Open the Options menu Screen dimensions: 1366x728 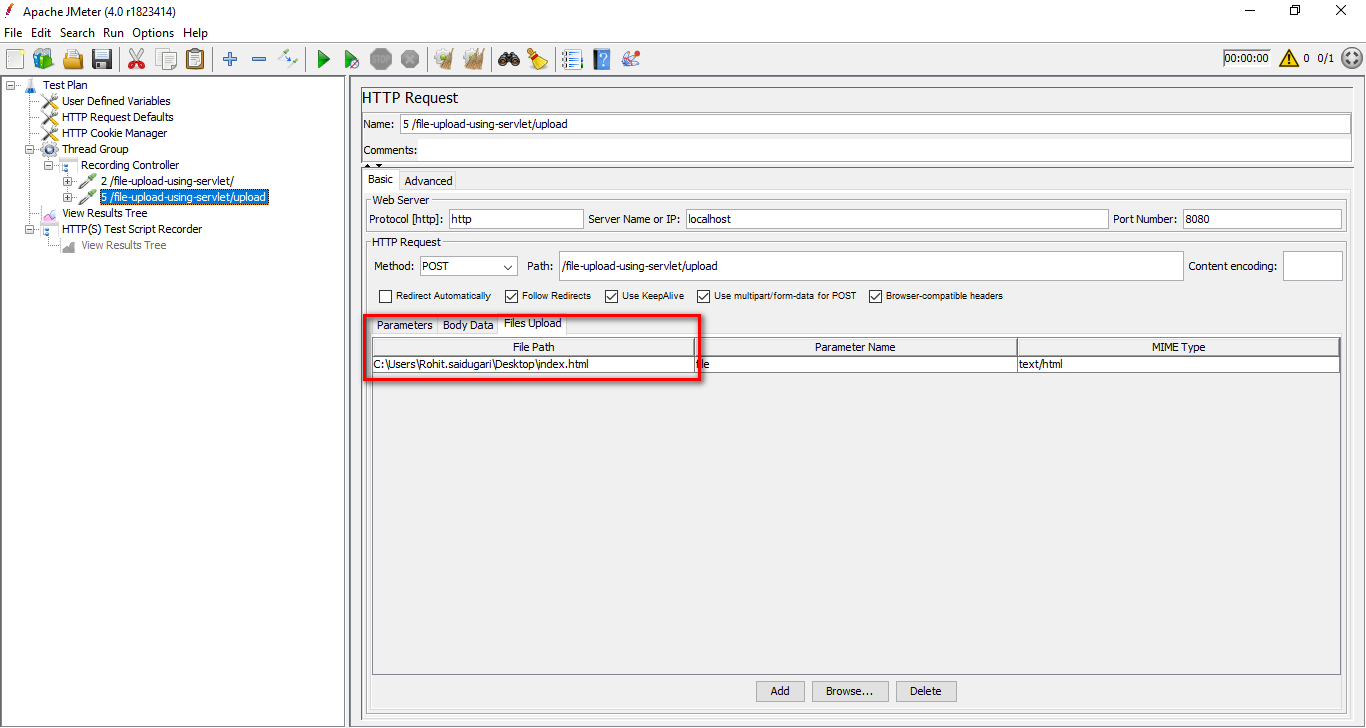(x=153, y=33)
